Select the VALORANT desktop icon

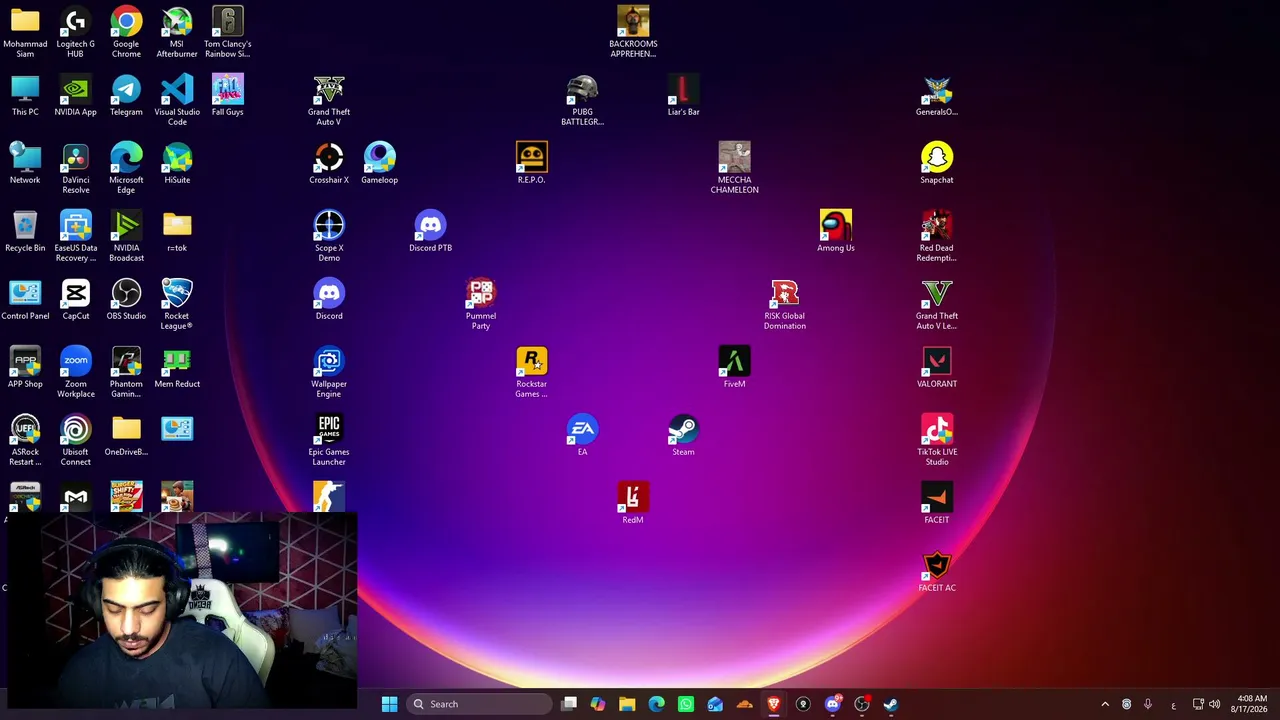click(937, 367)
